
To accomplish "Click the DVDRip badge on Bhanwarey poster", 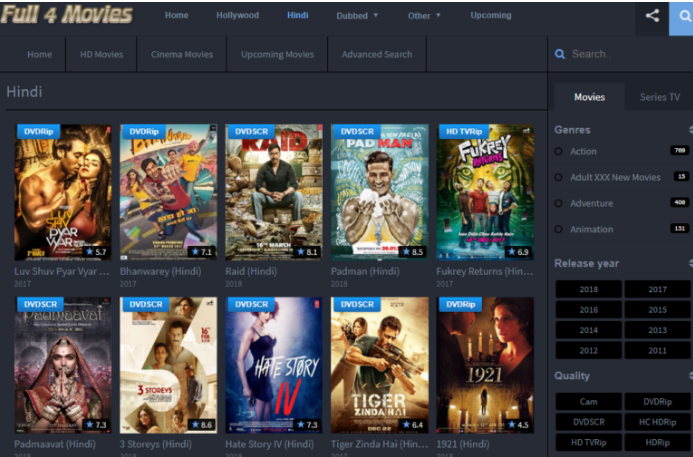I will [145, 131].
